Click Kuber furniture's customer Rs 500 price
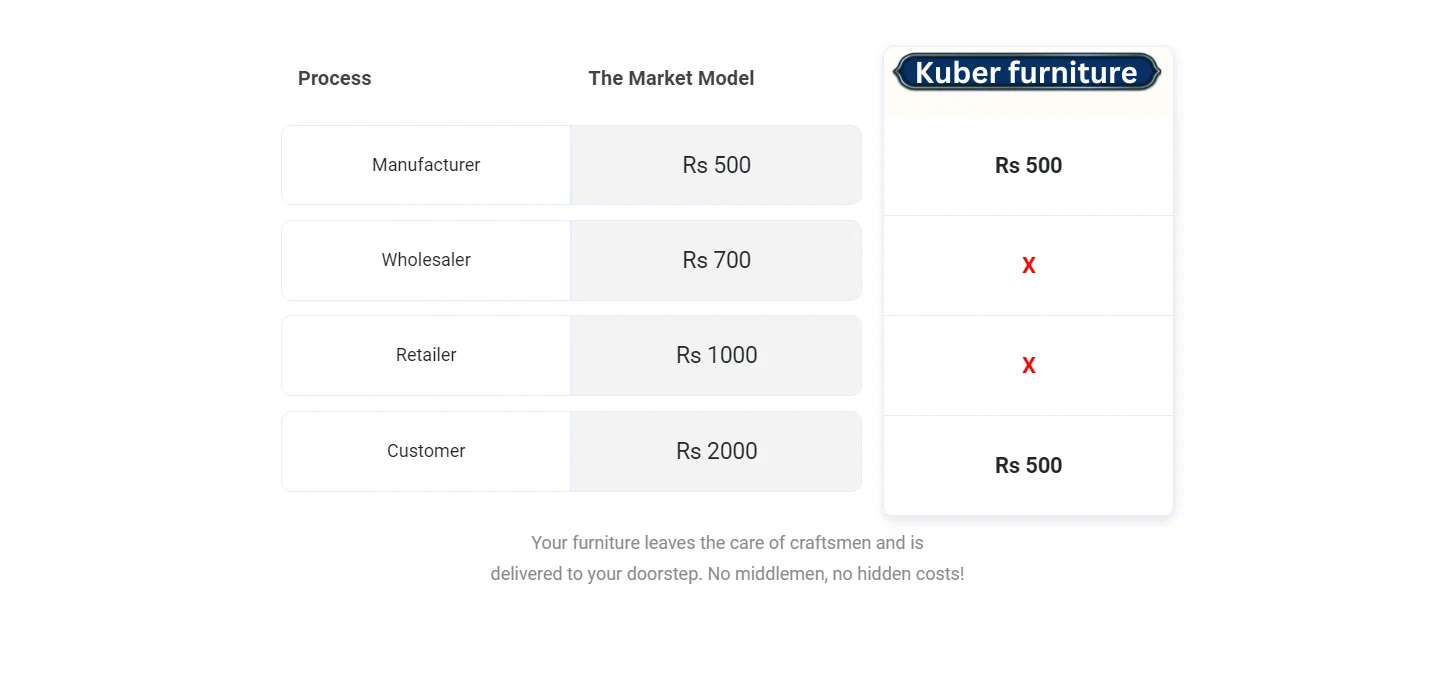The height and width of the screenshot is (692, 1452). pos(1028,466)
